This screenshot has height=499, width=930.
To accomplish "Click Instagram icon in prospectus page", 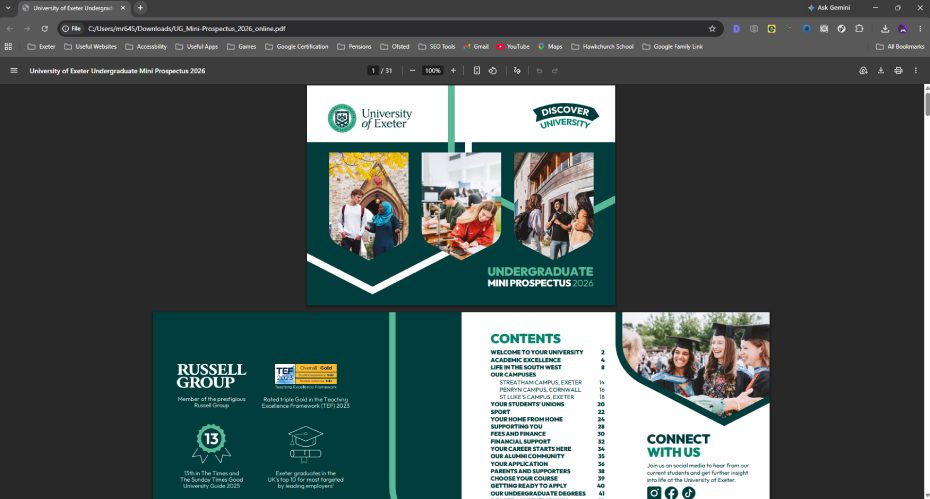I will click(654, 492).
